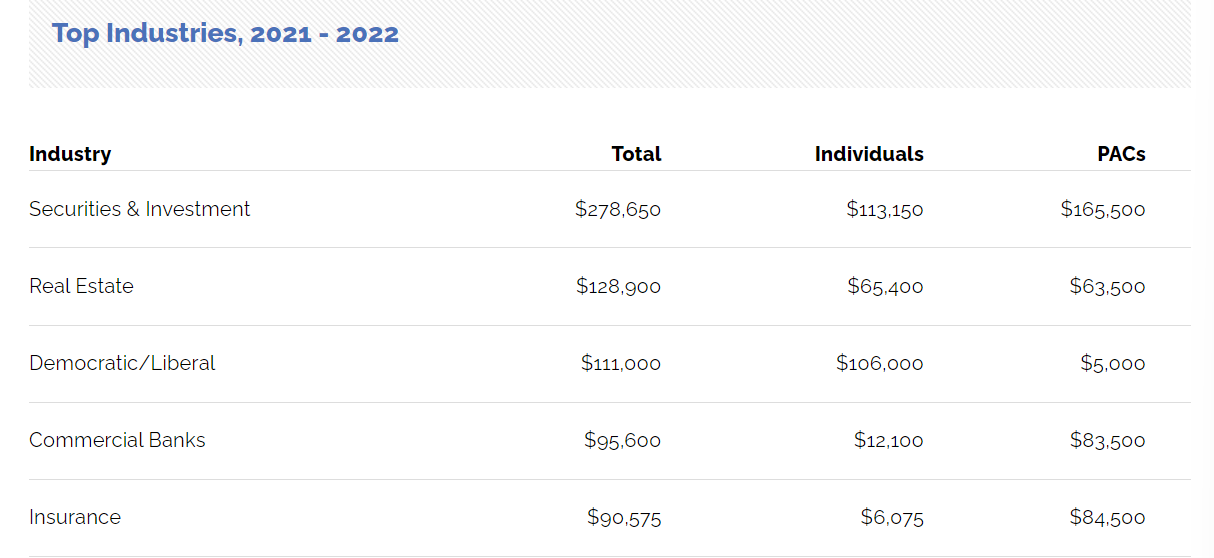The image size is (1214, 558).
Task: Click the $95,600 Commercial Banks total
Action: point(622,440)
